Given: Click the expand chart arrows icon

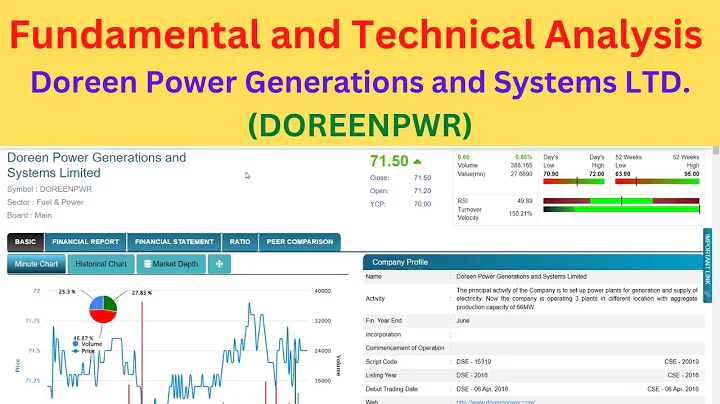Looking at the screenshot, I should pos(219,264).
